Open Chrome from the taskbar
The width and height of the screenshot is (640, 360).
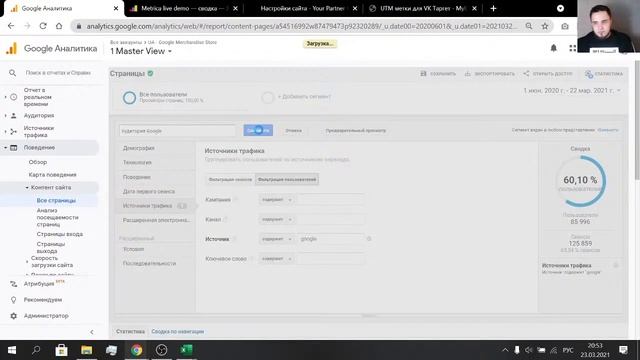pos(136,350)
